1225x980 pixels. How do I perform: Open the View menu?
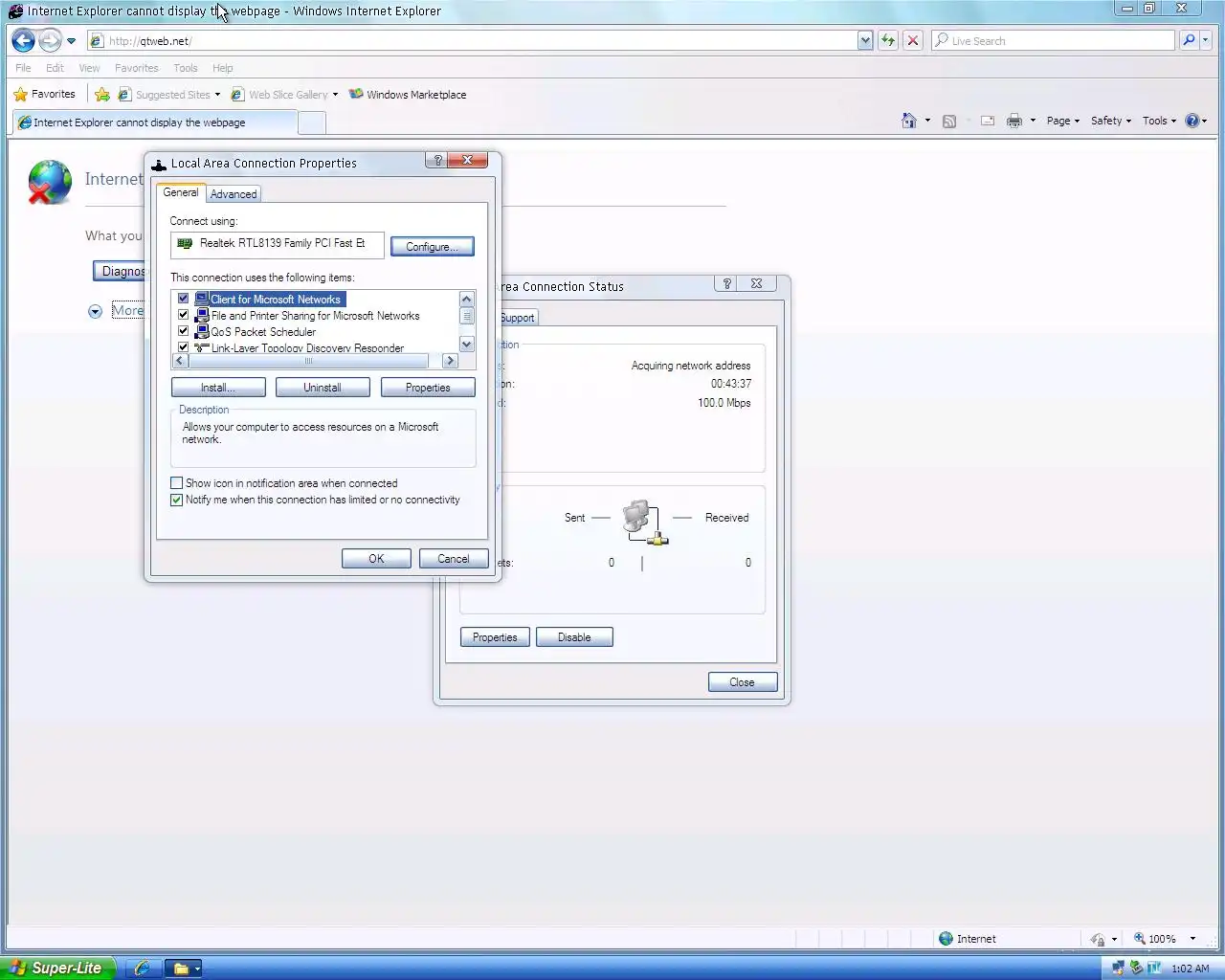pos(89,68)
